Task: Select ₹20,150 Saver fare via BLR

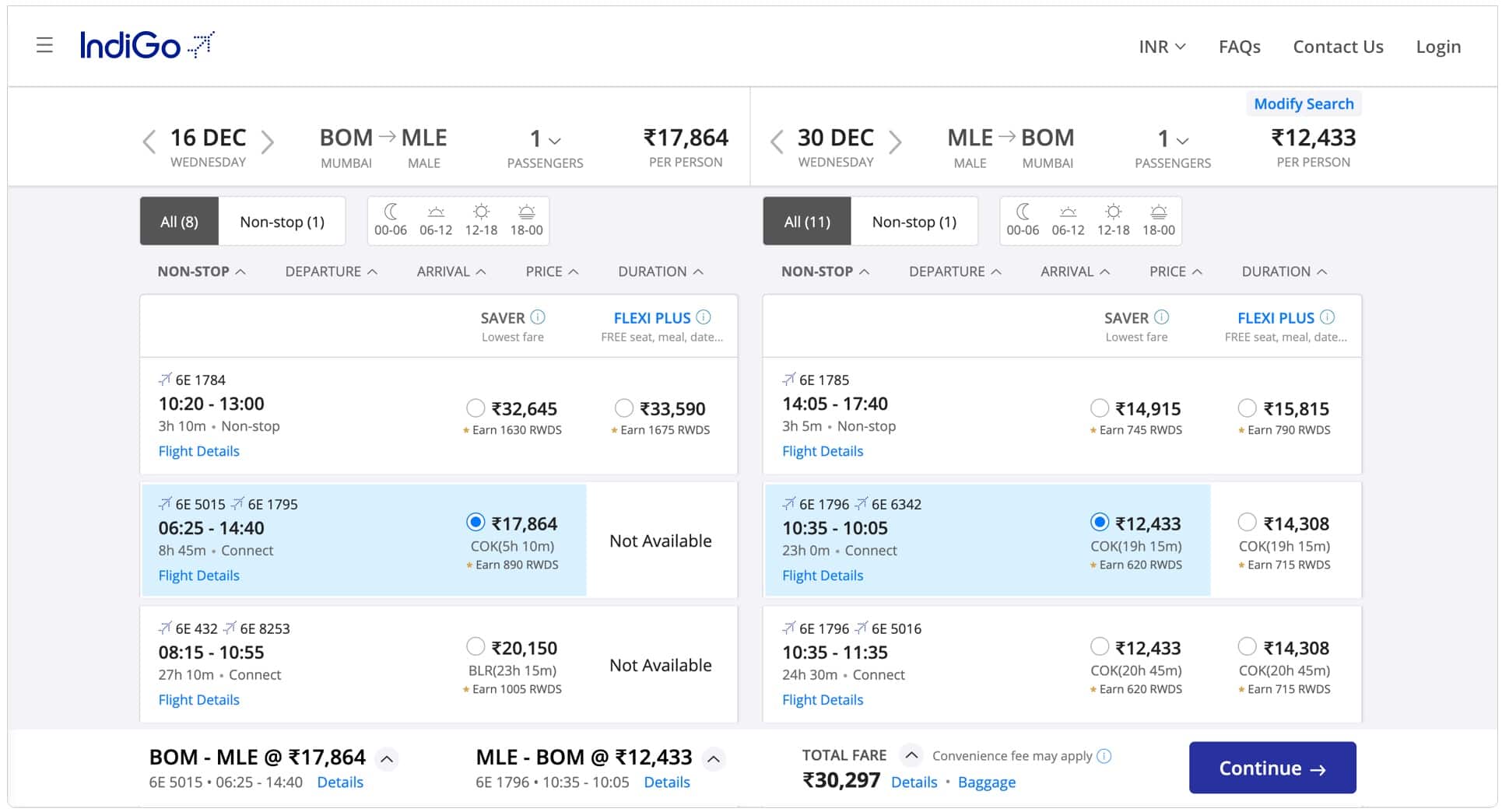Action: pyautogui.click(x=476, y=647)
